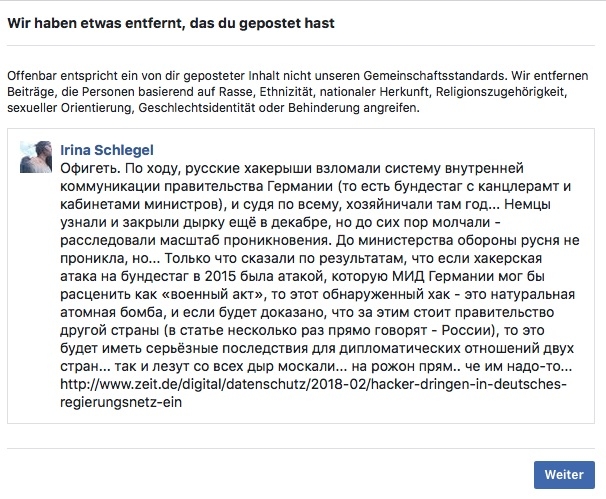This screenshot has width=606, height=499.
Task: Open the zeit.de article URL
Action: [317, 386]
